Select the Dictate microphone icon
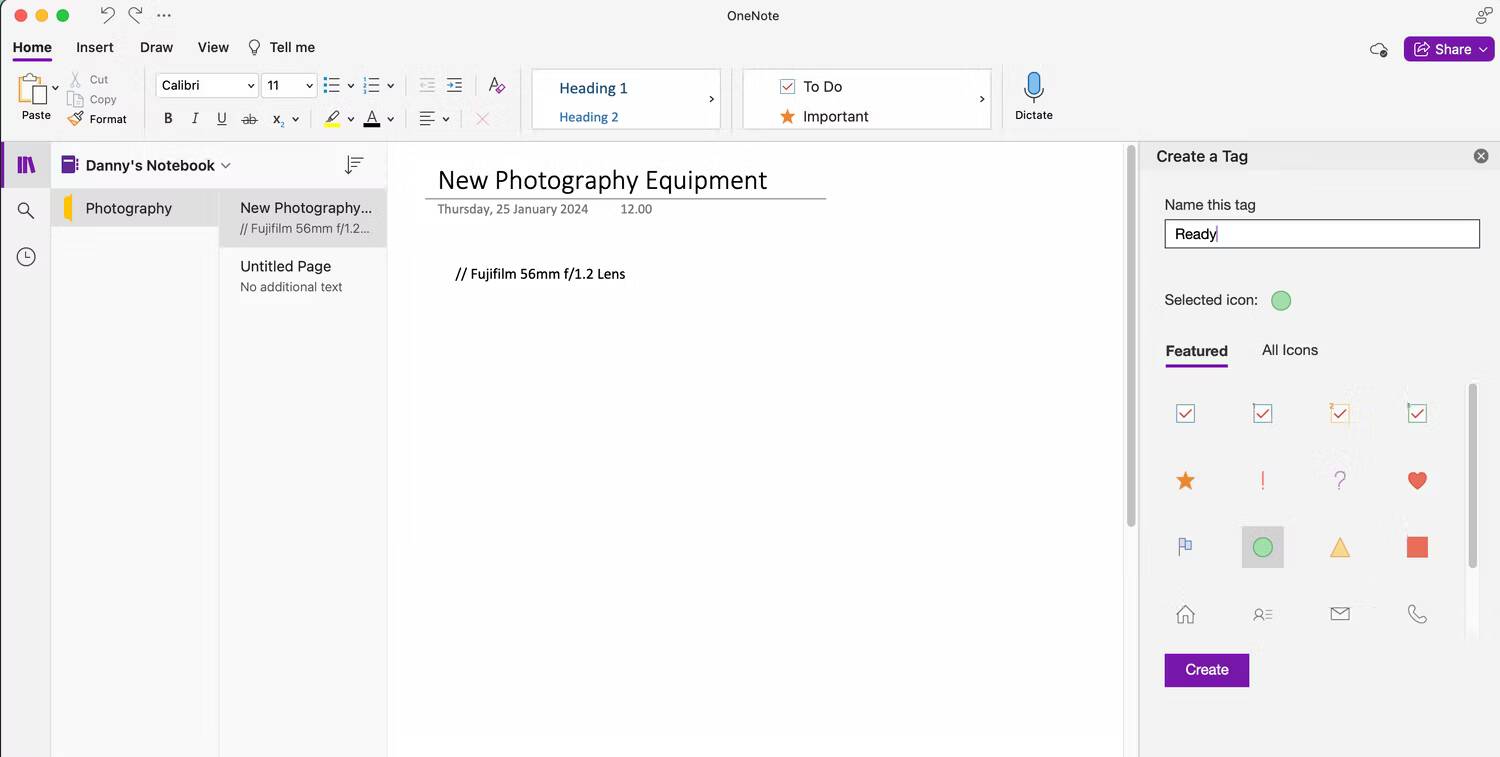The height and width of the screenshot is (757, 1500). click(1033, 95)
